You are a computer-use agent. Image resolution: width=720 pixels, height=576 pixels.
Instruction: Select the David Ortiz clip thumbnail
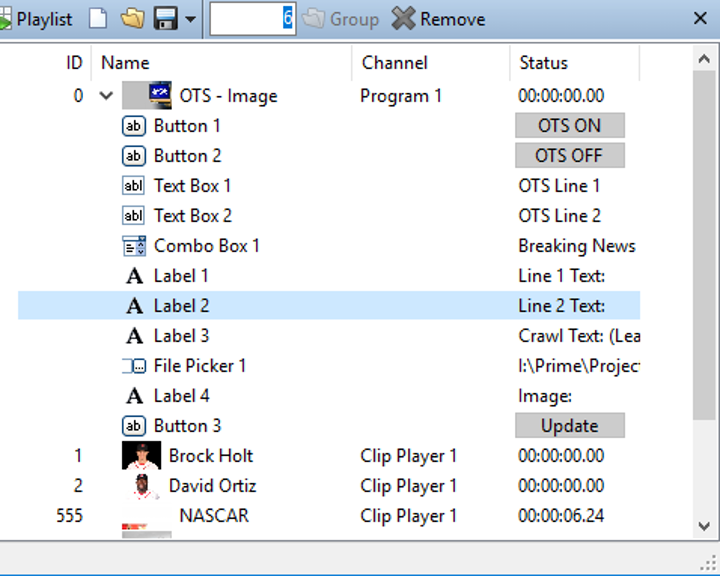(141, 486)
